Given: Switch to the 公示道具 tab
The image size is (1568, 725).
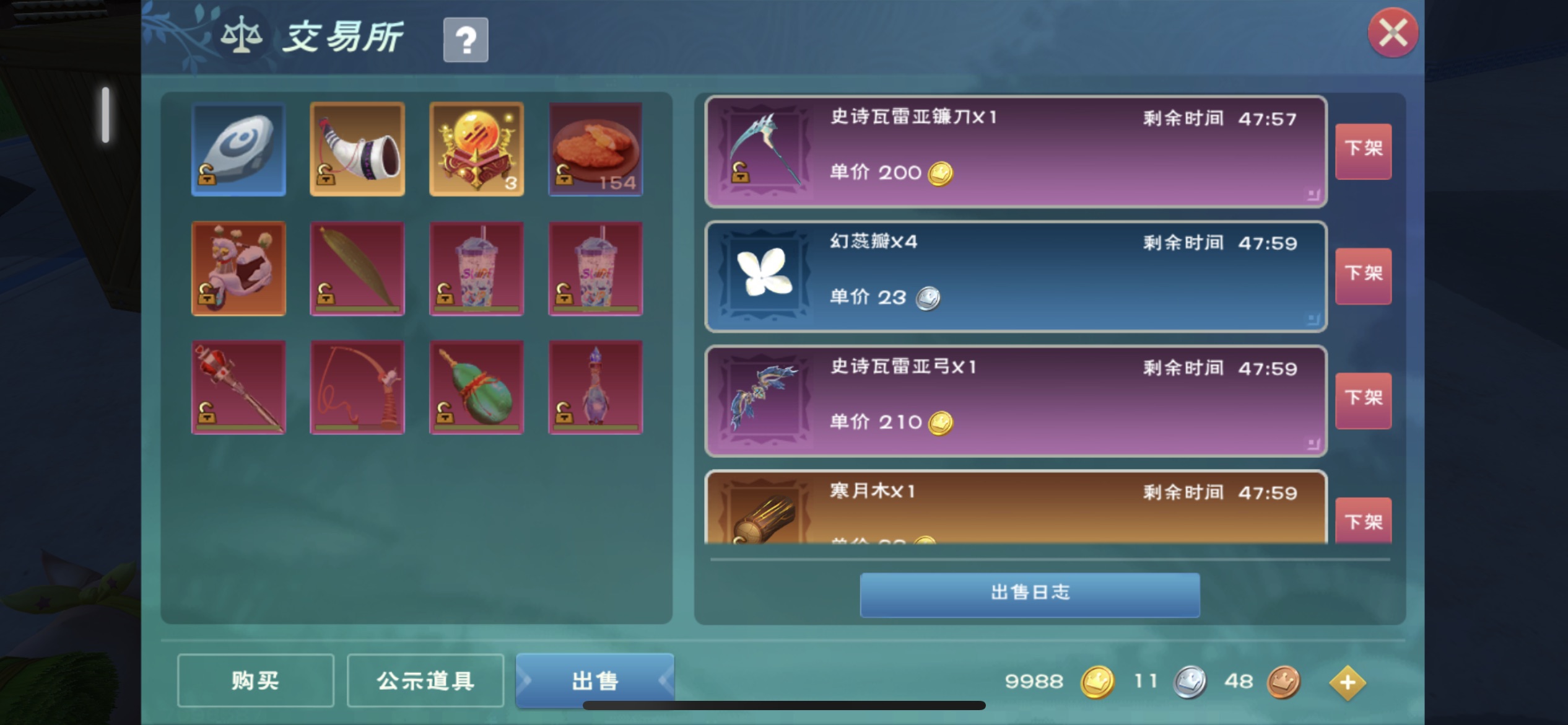Looking at the screenshot, I should 425,680.
